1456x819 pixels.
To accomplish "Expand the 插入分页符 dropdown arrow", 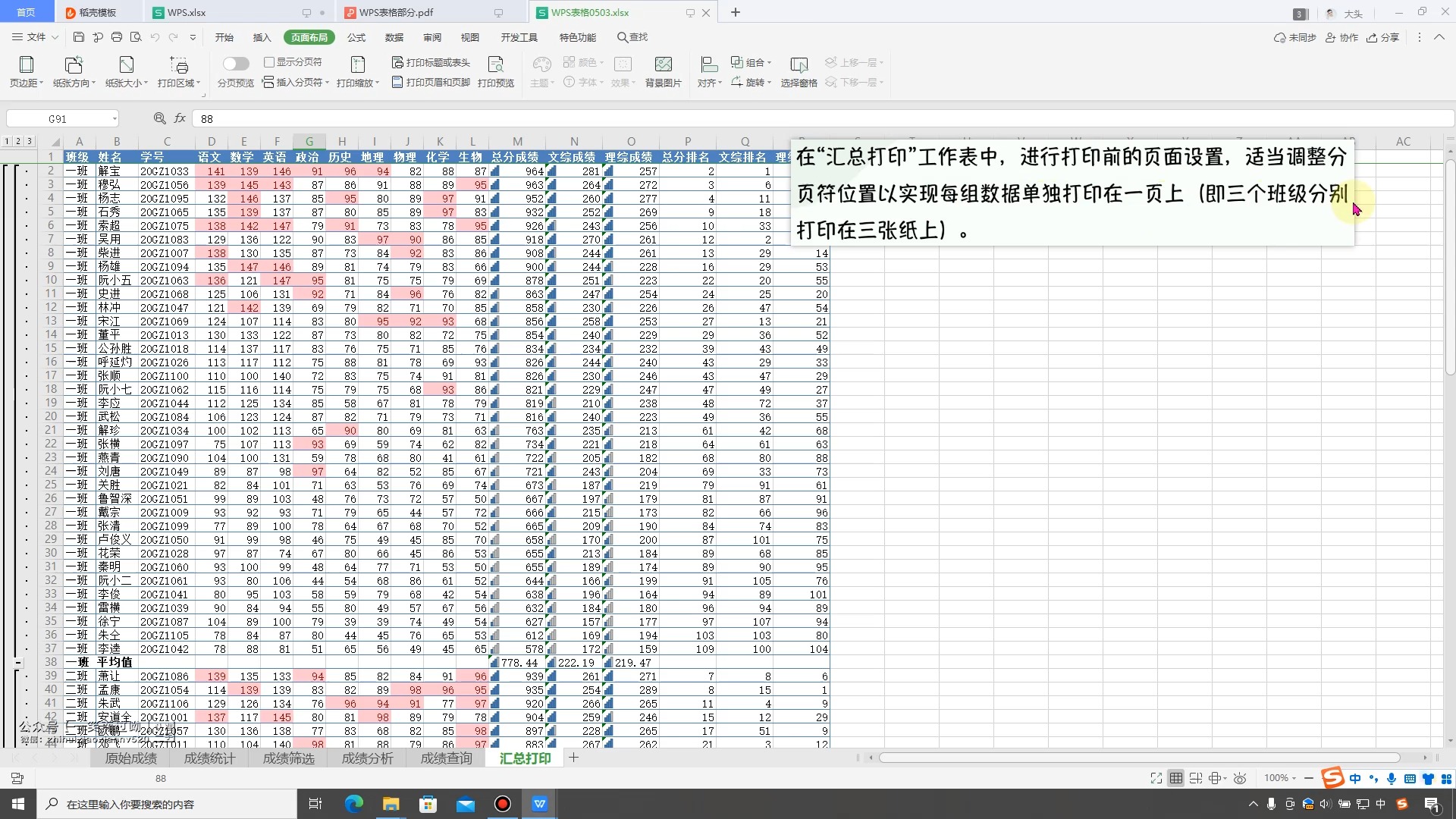I will [x=326, y=83].
